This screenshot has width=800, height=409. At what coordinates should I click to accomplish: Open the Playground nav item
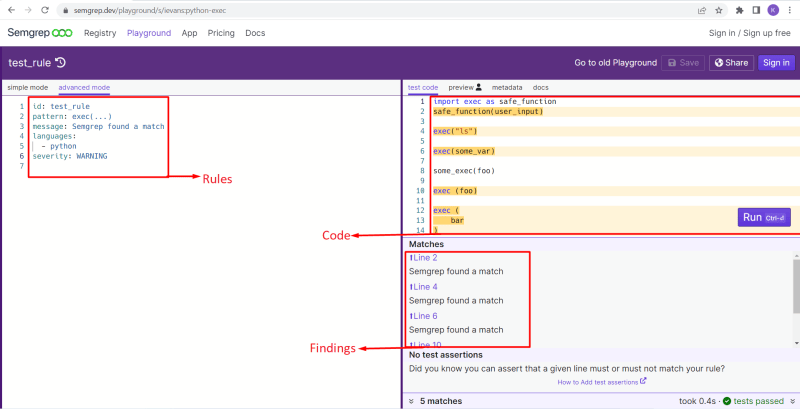[x=149, y=33]
